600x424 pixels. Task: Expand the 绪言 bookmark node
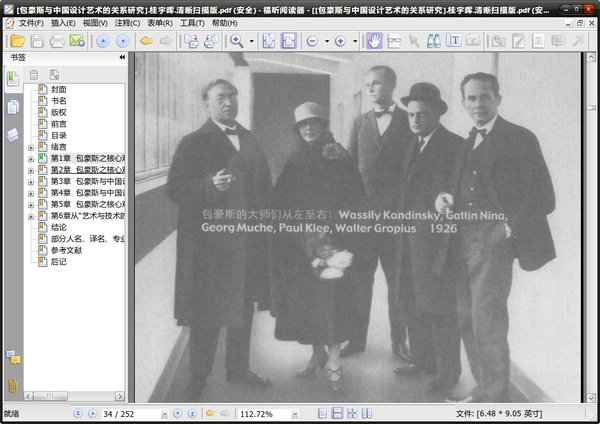31,147
